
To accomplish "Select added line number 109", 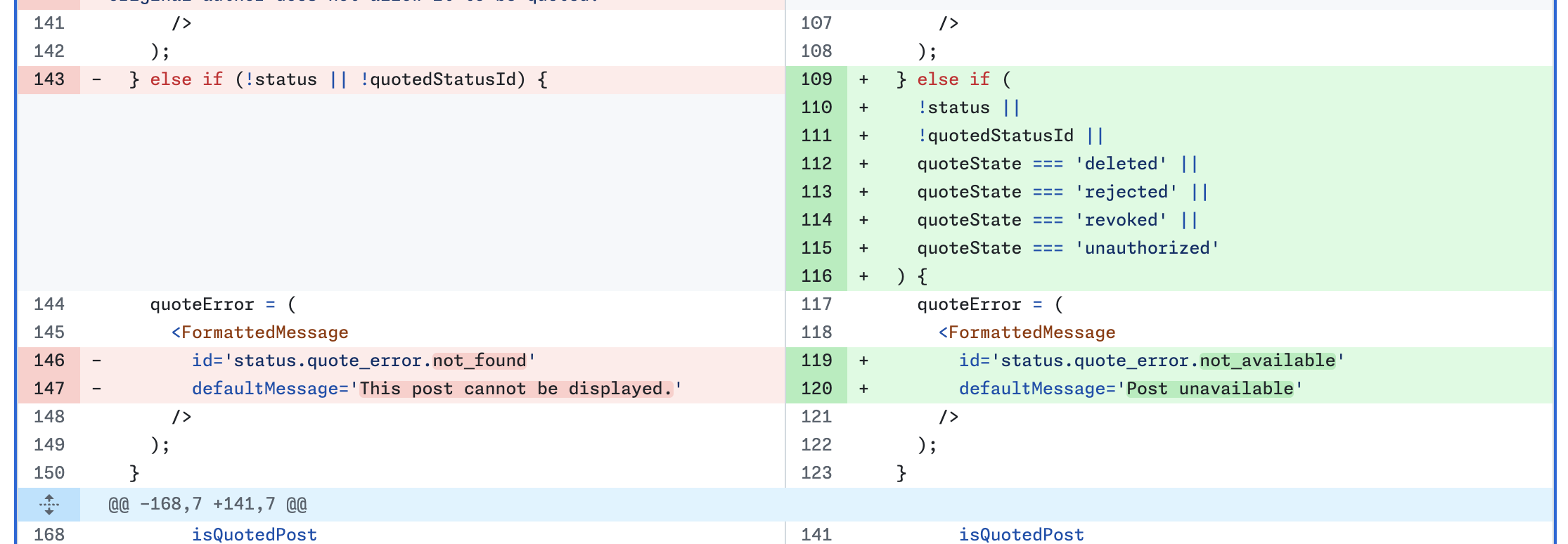I will click(816, 79).
